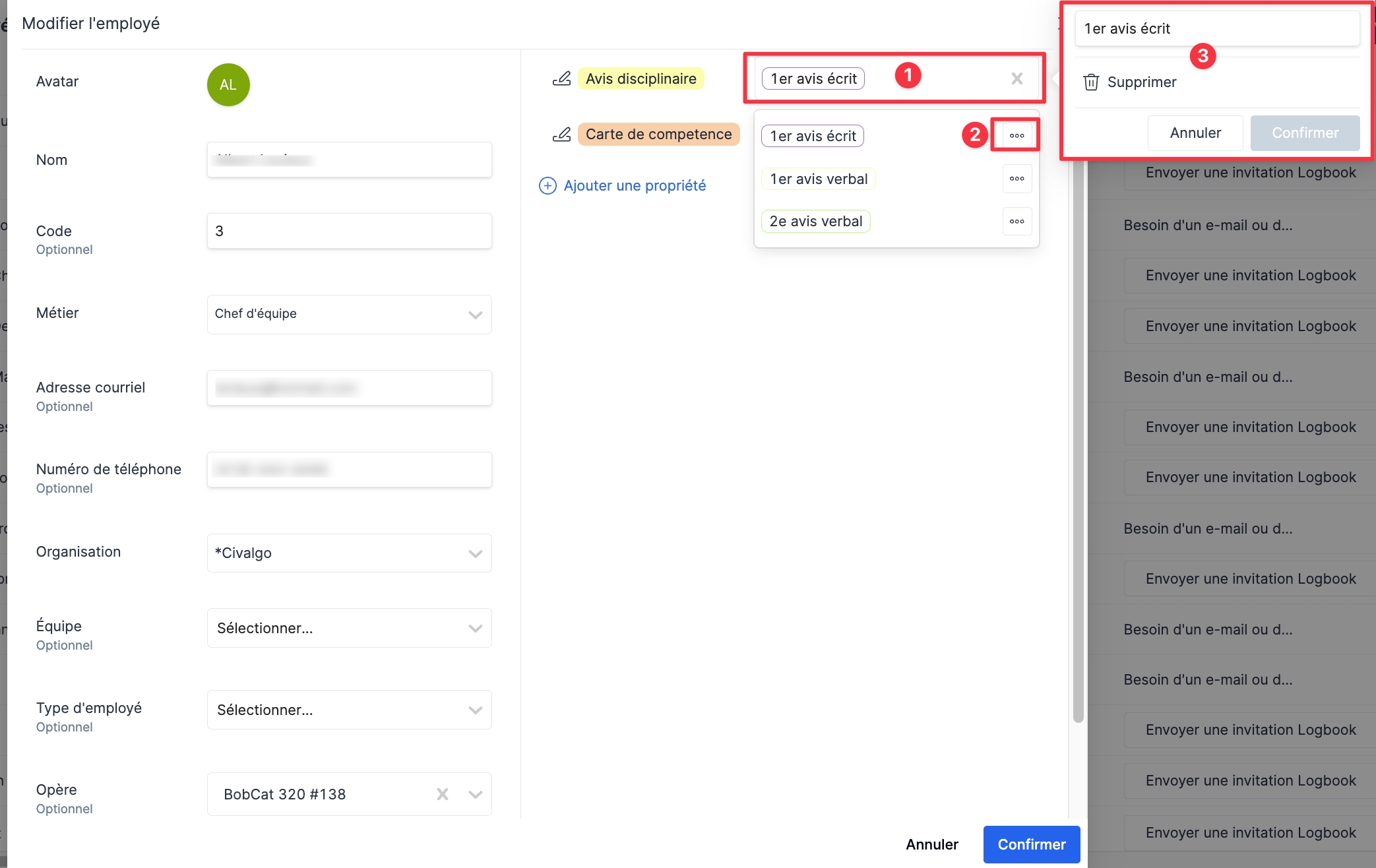The image size is (1376, 868).
Task: Open the three-dot menu for 2e avis verbal
Action: (1016, 222)
